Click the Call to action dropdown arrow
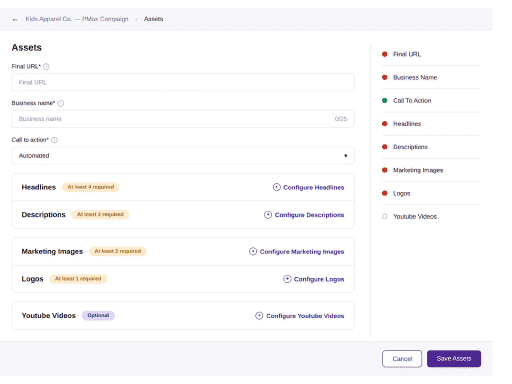The width and height of the screenshot is (512, 384). 346,156
